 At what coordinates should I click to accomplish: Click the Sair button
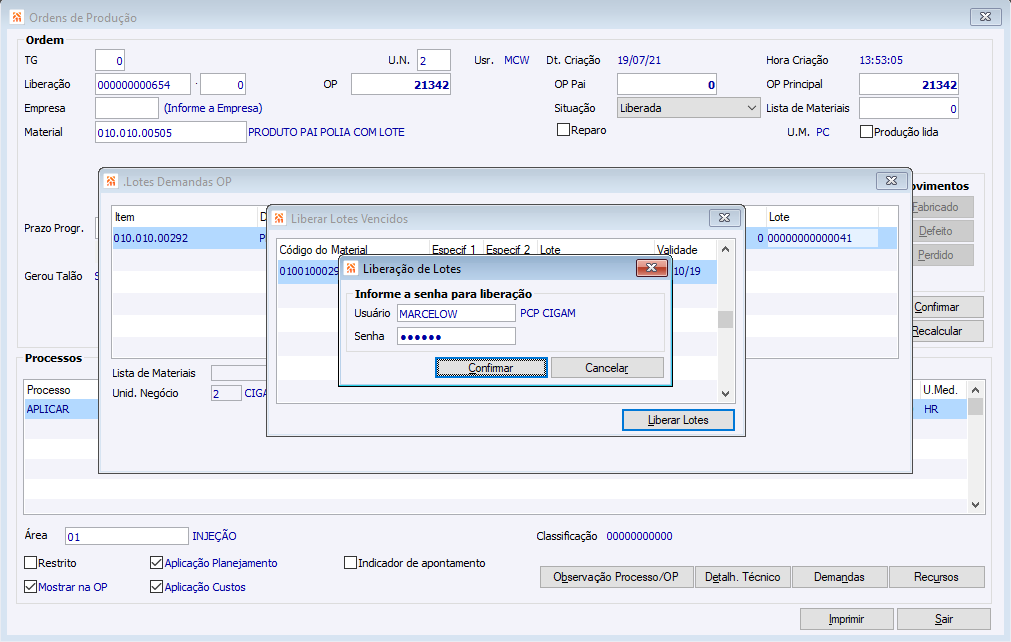pyautogui.click(x=943, y=619)
